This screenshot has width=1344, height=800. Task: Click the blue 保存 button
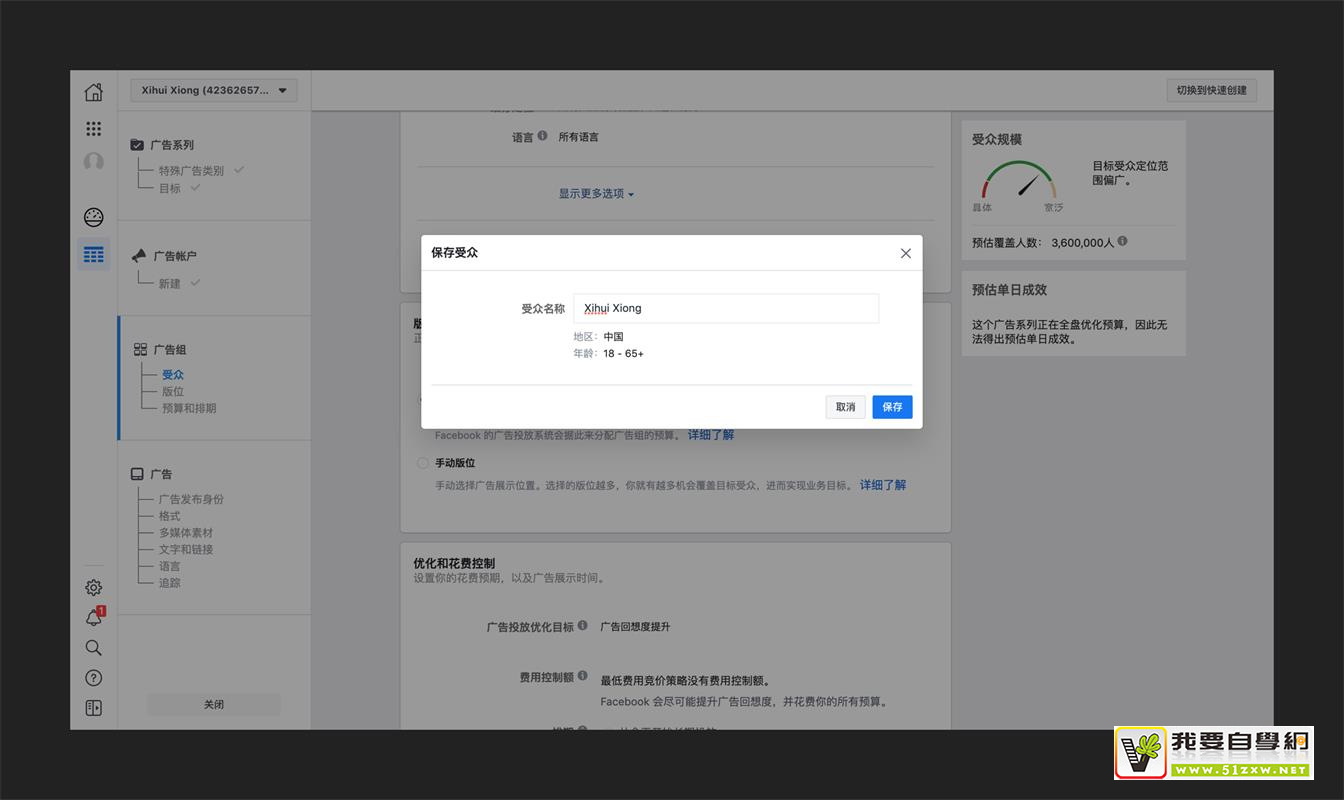[x=892, y=407]
